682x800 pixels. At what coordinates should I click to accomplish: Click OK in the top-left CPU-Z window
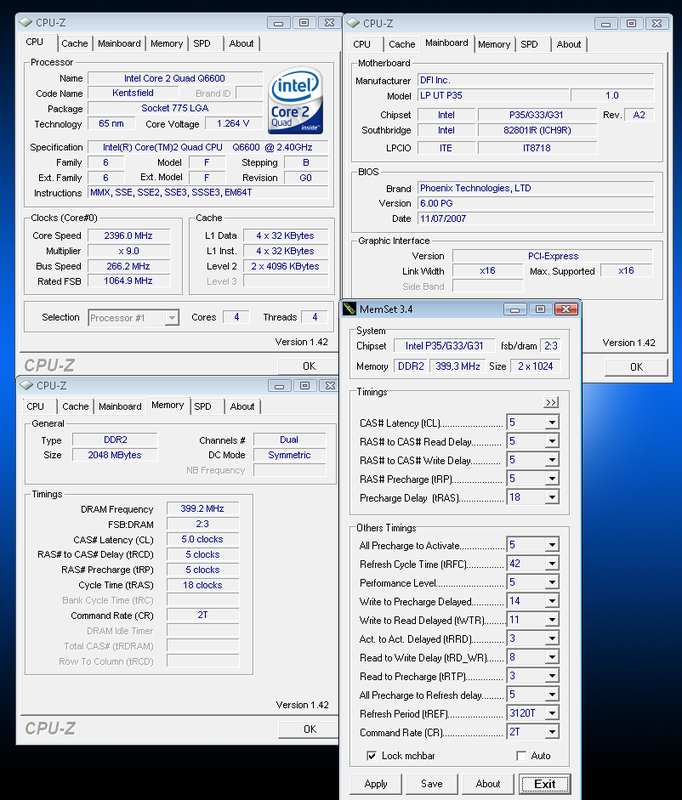click(x=309, y=366)
